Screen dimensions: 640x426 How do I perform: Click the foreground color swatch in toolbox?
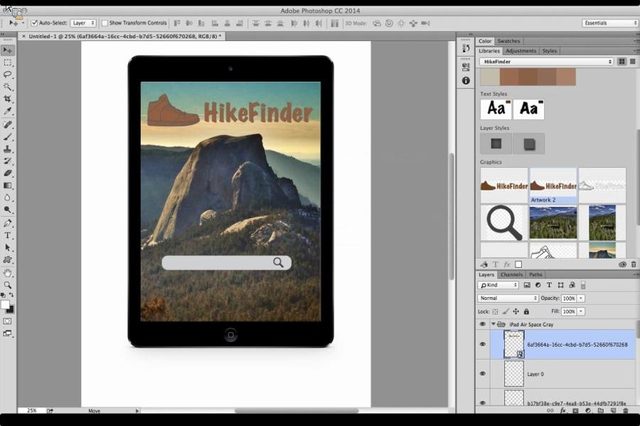5,305
